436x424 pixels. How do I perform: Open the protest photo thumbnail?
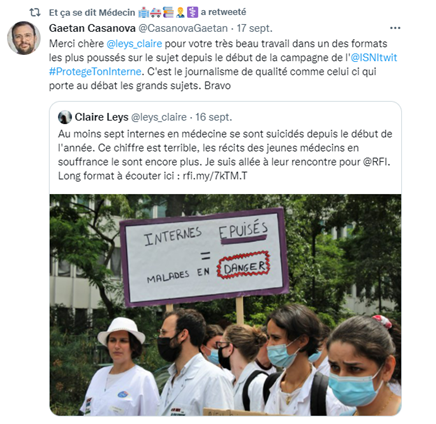tap(225, 305)
